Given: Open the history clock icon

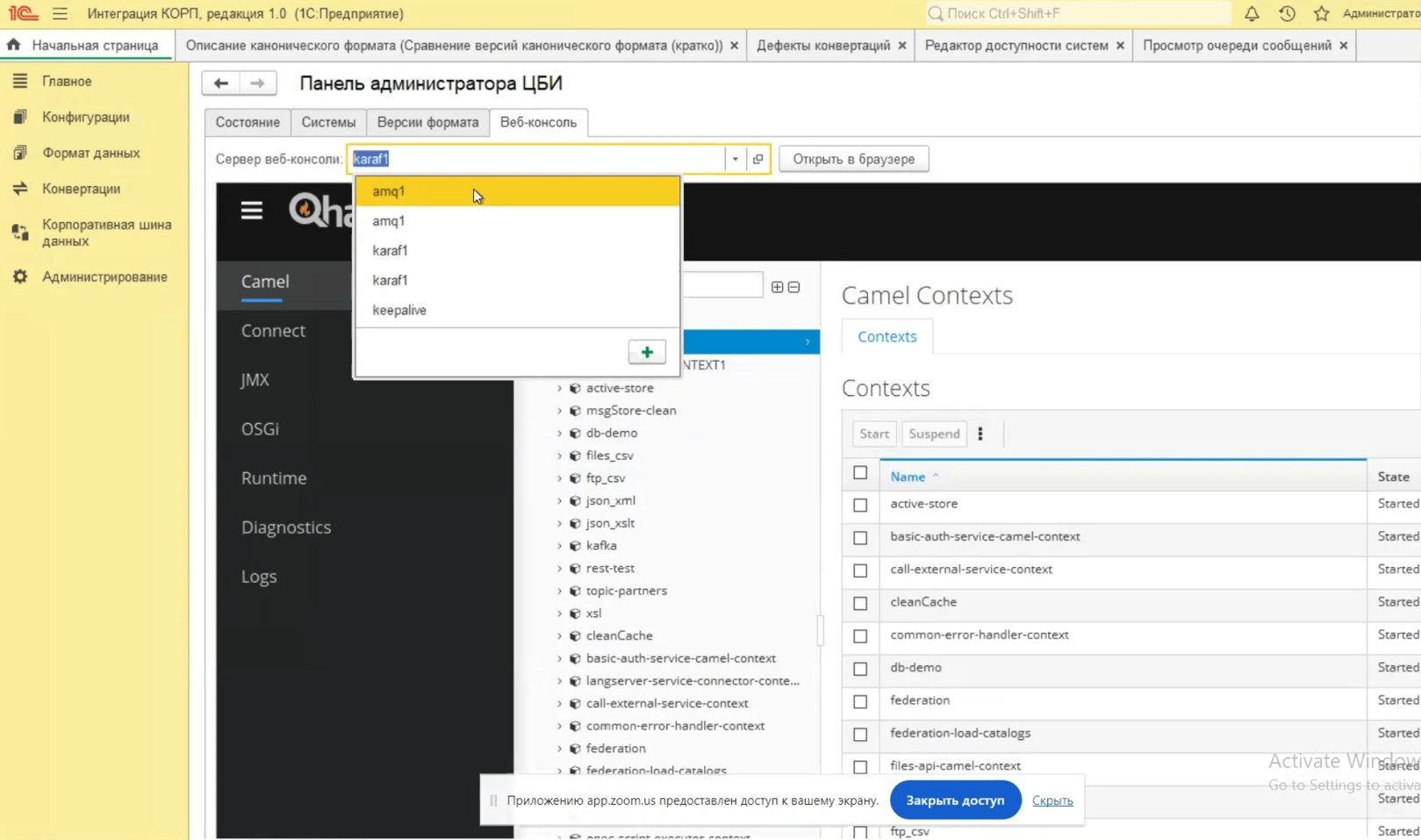Looking at the screenshot, I should 1287,14.
